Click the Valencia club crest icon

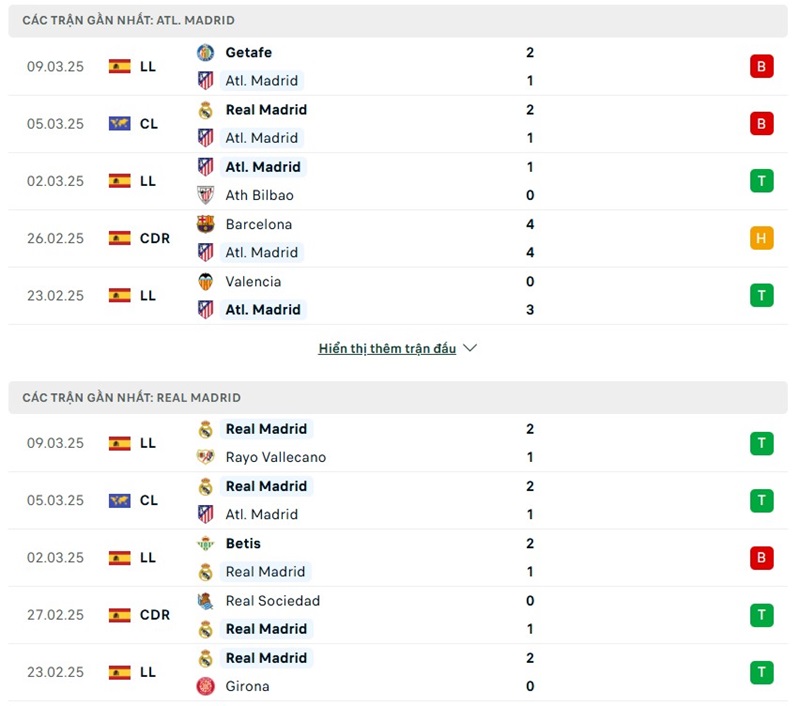click(x=205, y=282)
